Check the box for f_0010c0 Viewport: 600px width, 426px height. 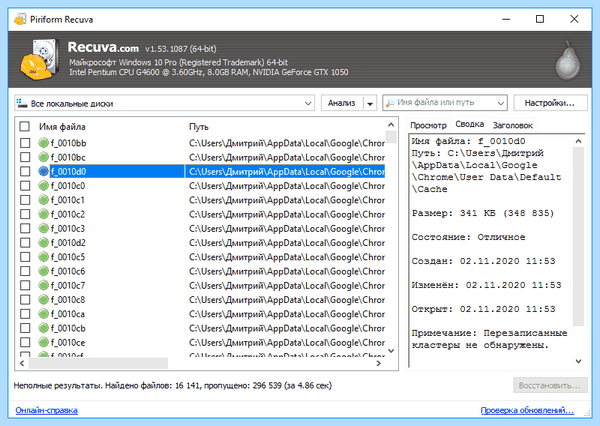click(x=25, y=186)
